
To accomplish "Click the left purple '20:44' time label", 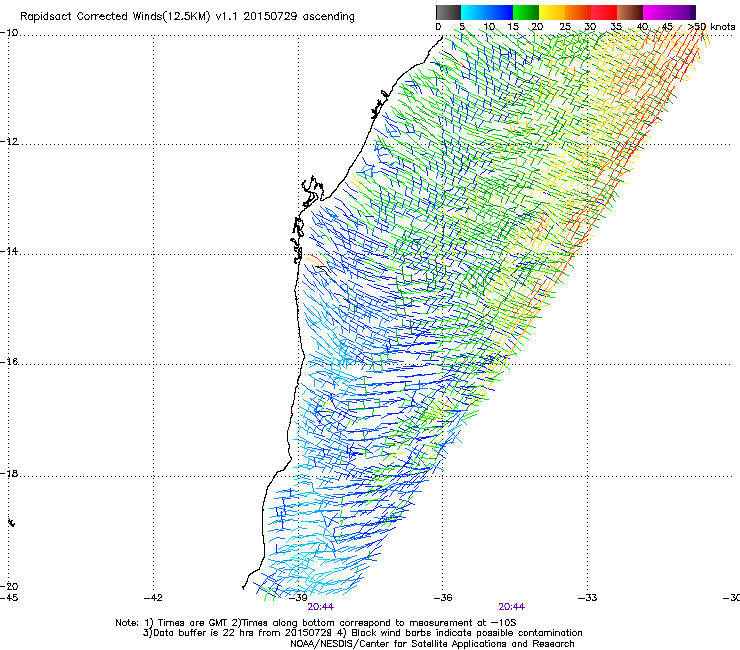I will point(320,607).
